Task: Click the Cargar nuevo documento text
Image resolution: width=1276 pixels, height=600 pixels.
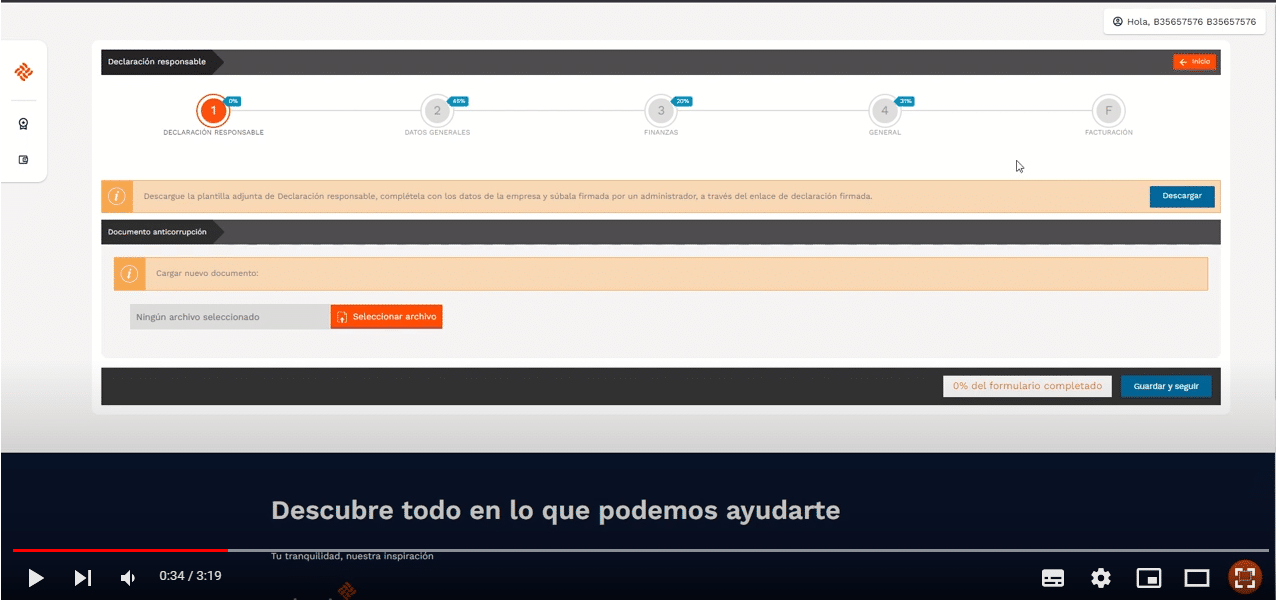Action: click(207, 274)
